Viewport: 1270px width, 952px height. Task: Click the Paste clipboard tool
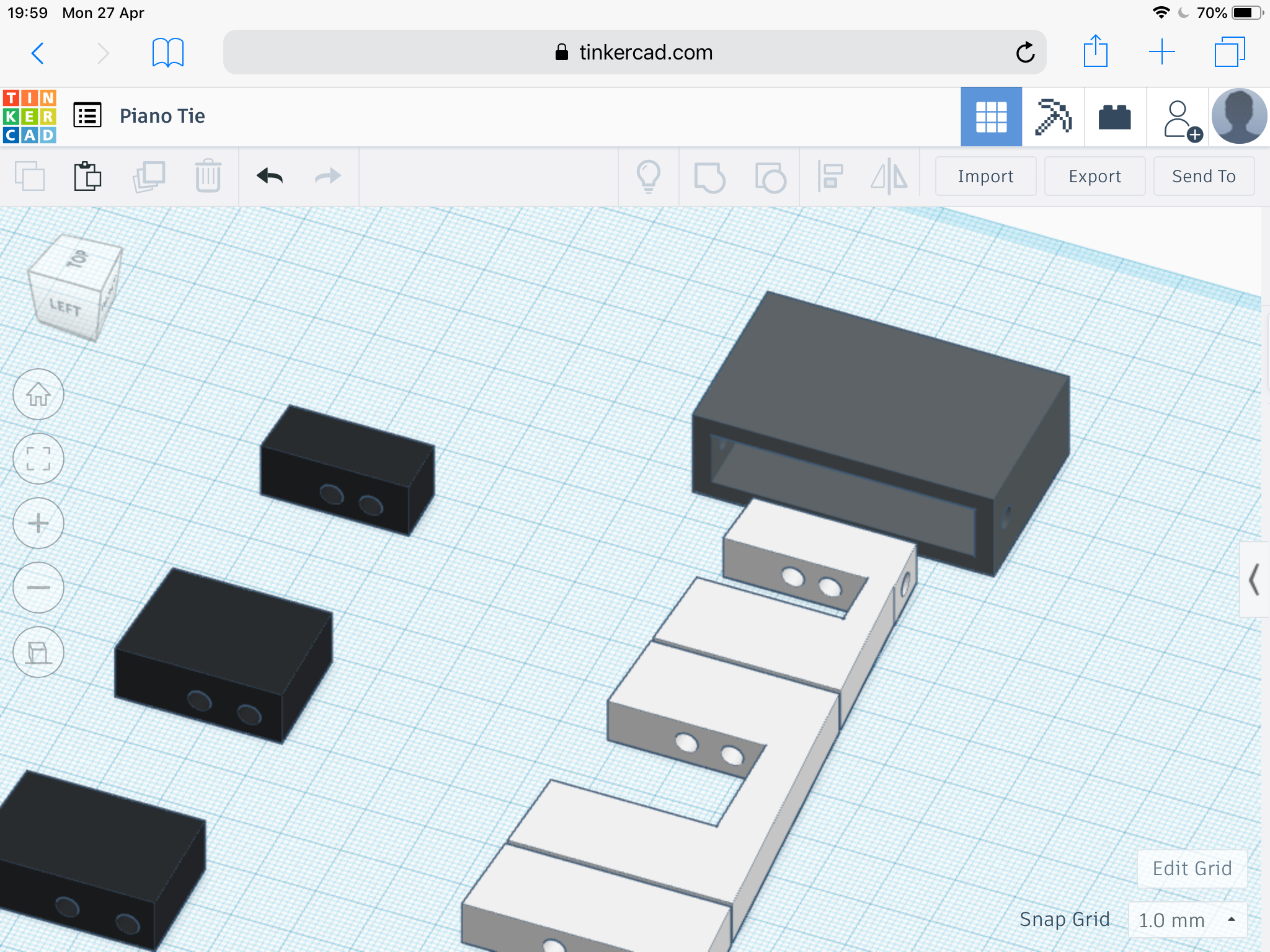(x=87, y=177)
